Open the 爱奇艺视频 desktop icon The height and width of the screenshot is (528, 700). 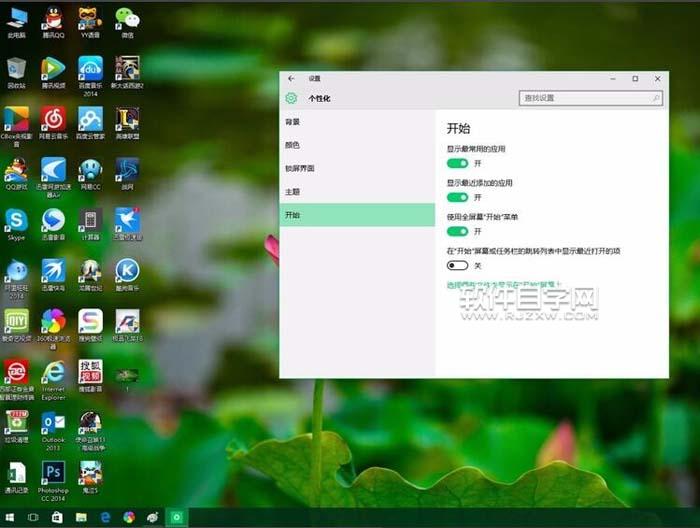point(17,325)
